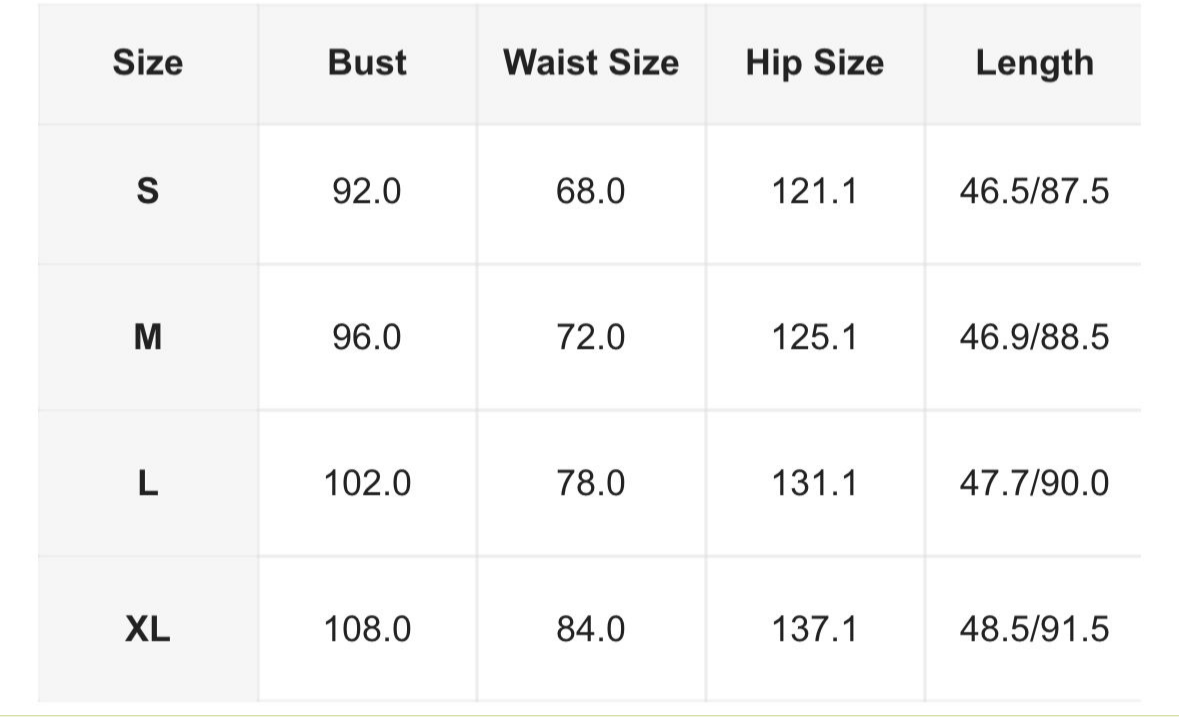Screen dimensions: 1179x717
Task: Click bust value 102.0
Action: click(x=367, y=483)
